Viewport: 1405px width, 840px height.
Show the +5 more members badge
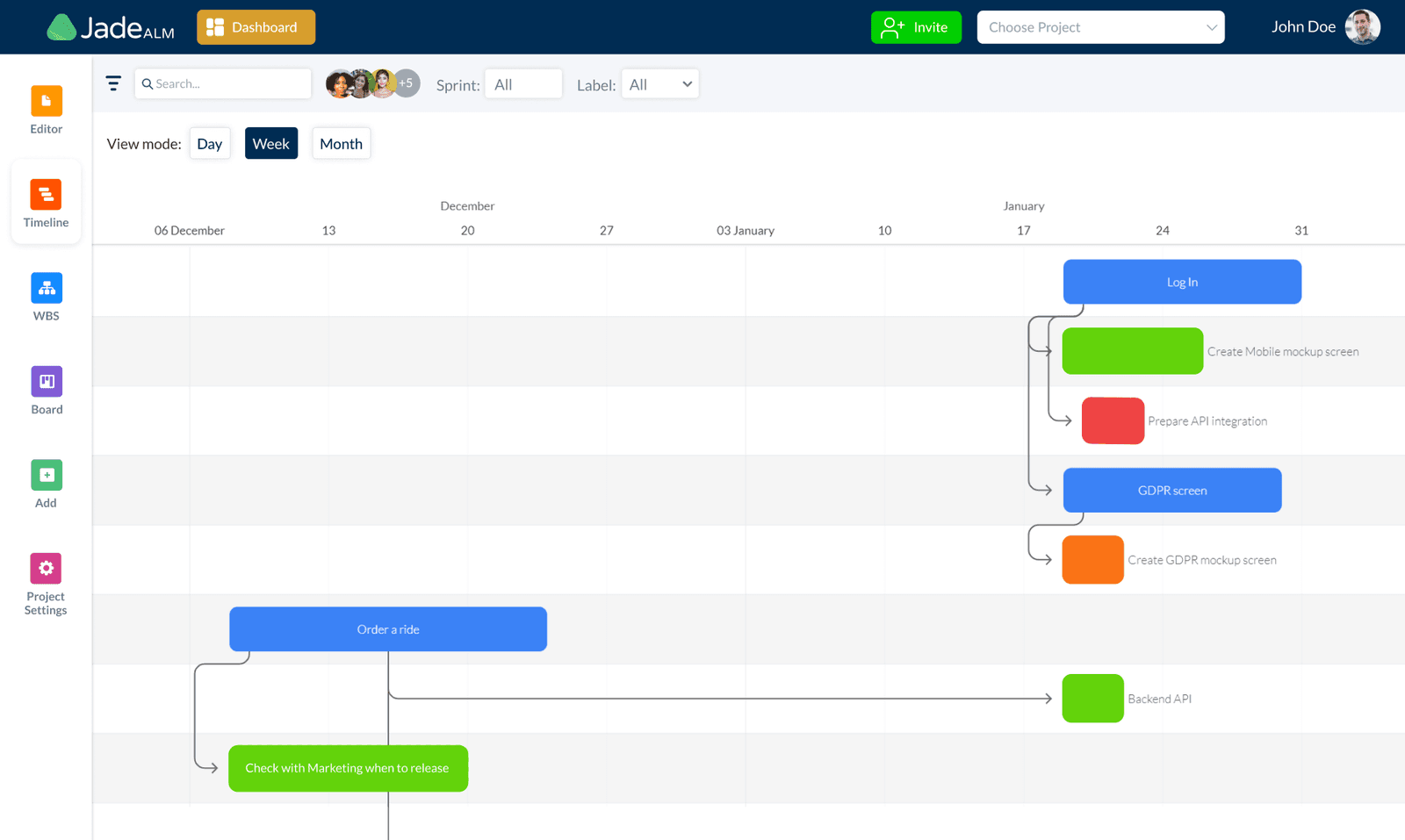point(407,83)
